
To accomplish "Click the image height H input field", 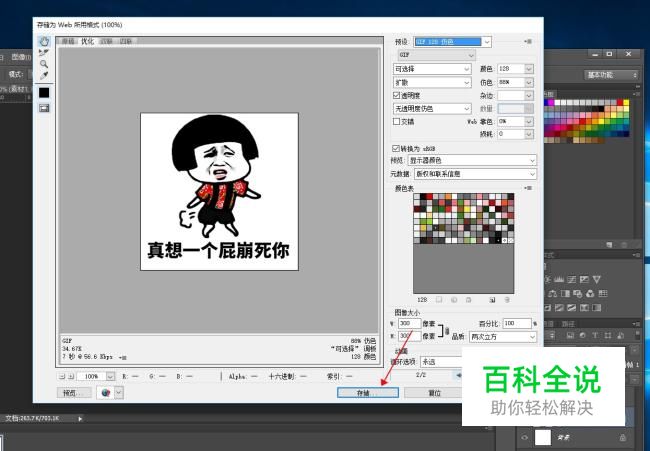I will pyautogui.click(x=409, y=336).
